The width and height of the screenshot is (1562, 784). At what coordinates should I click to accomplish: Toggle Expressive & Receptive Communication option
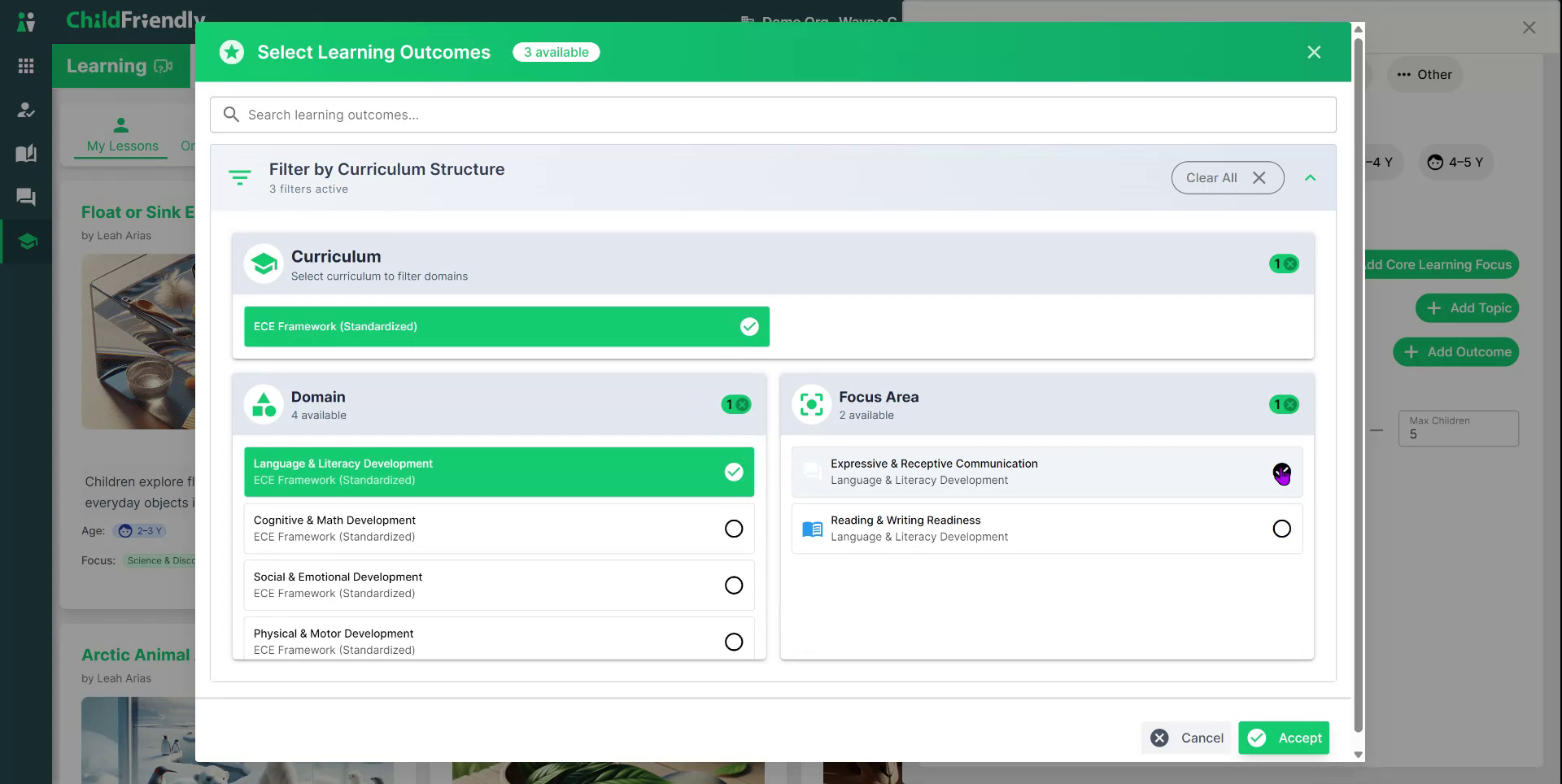(1047, 472)
